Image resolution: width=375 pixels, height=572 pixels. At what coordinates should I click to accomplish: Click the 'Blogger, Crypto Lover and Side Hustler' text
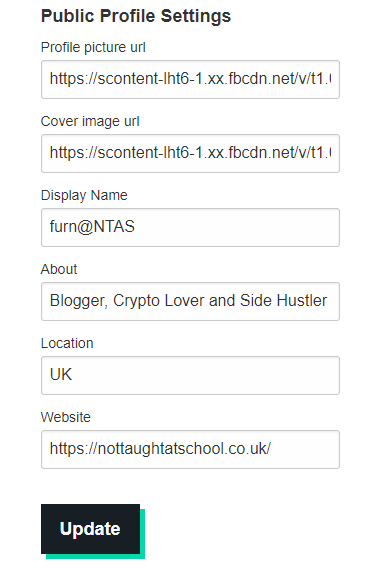[188, 301]
